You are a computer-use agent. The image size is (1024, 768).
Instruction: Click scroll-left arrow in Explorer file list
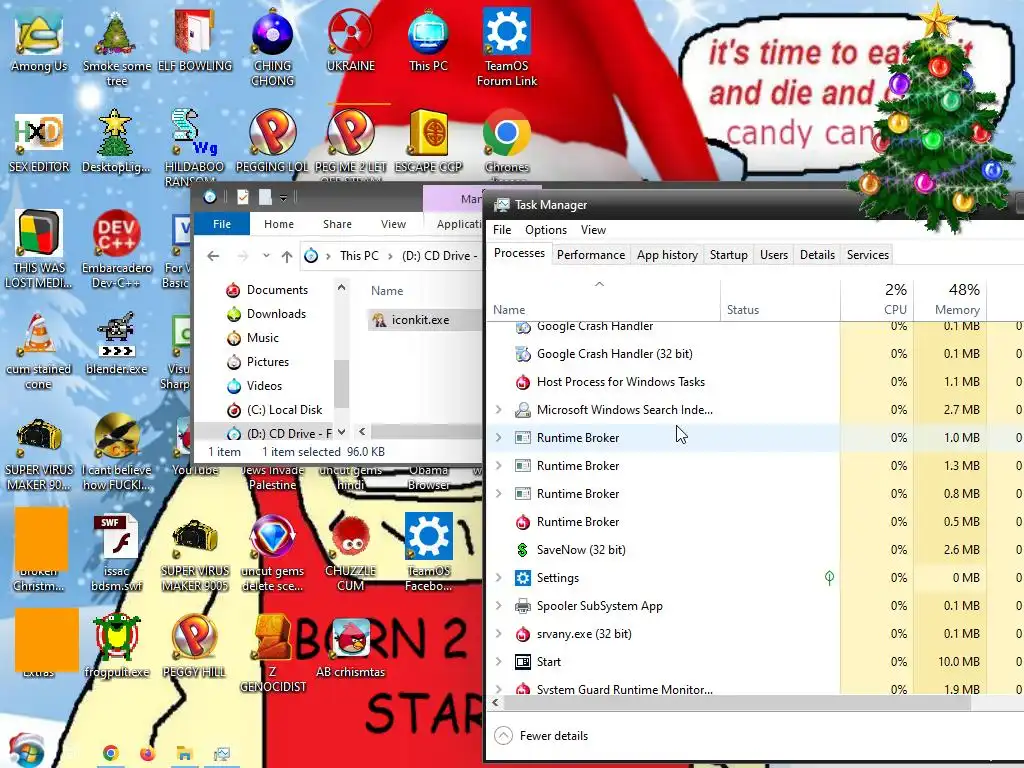click(362, 432)
